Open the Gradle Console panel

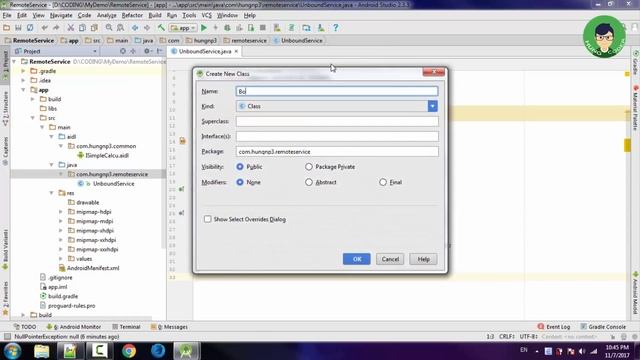pyautogui.click(x=603, y=327)
